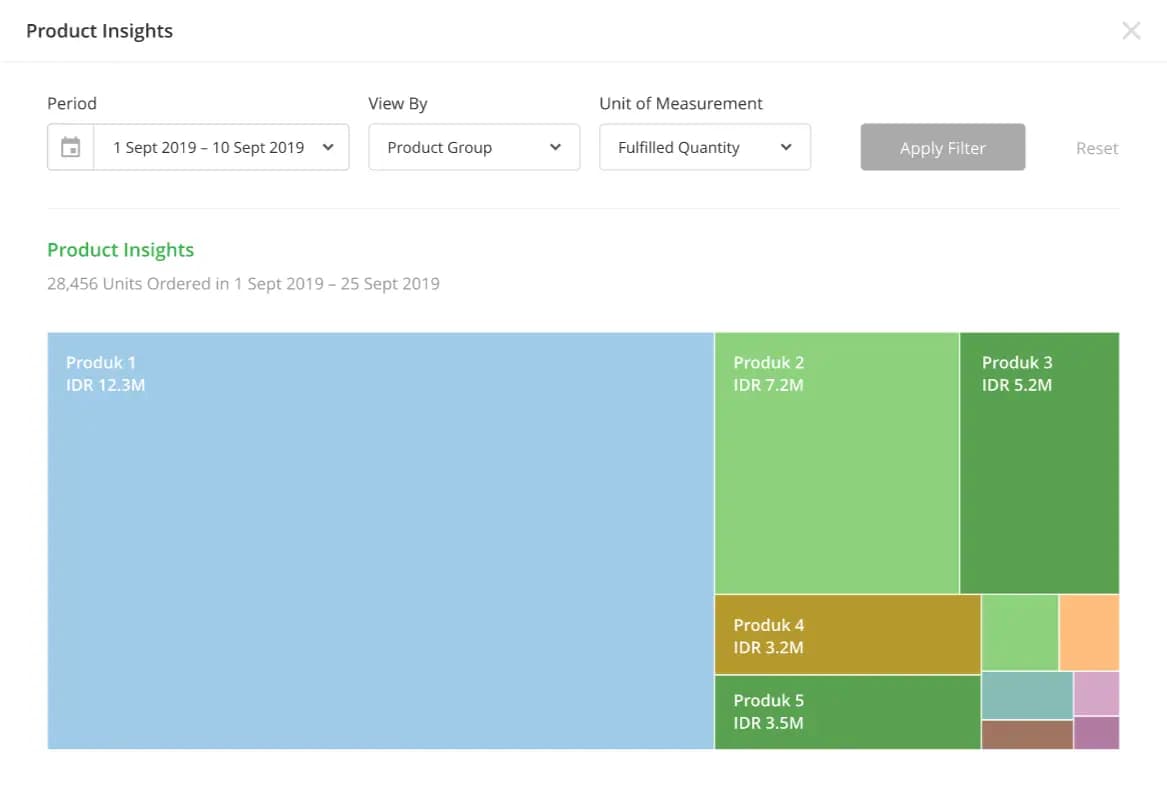Viewport: 1167px width, 797px height.
Task: Expand the View By Product Group dropdown
Action: 474,147
